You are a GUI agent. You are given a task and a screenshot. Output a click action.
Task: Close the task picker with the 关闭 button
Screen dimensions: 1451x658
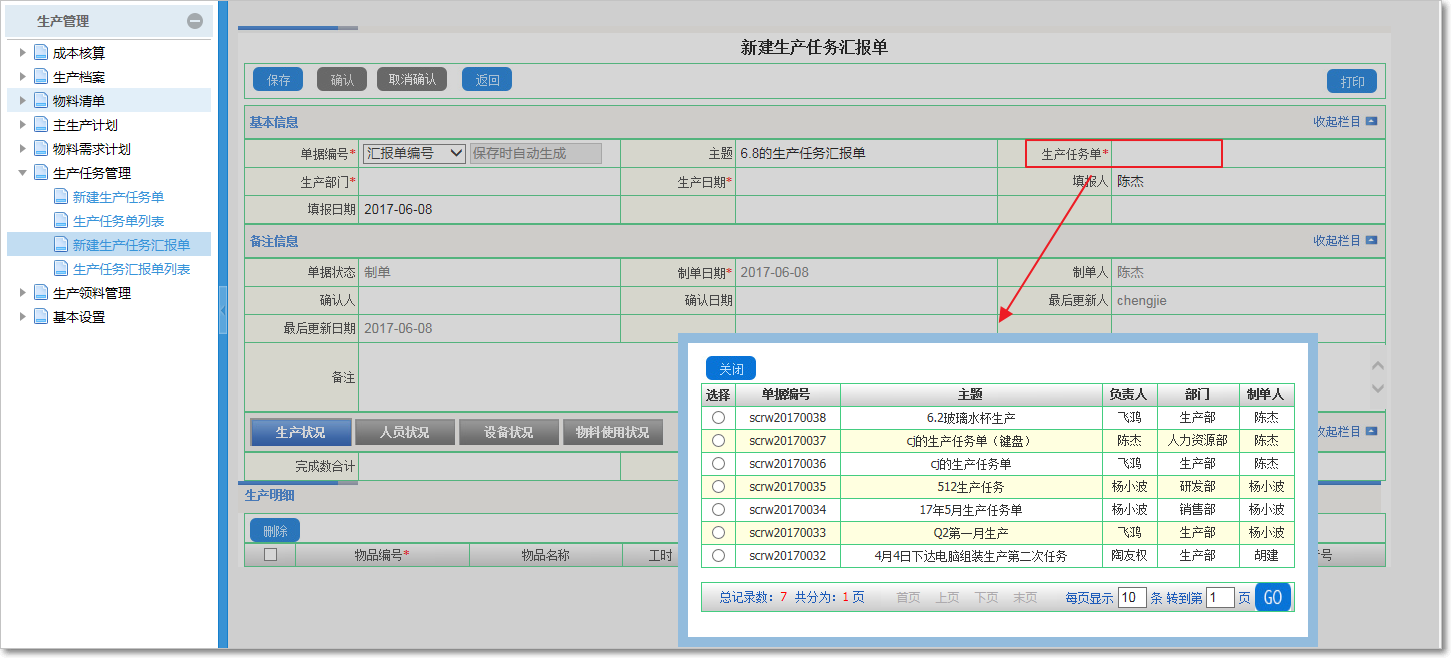(731, 368)
